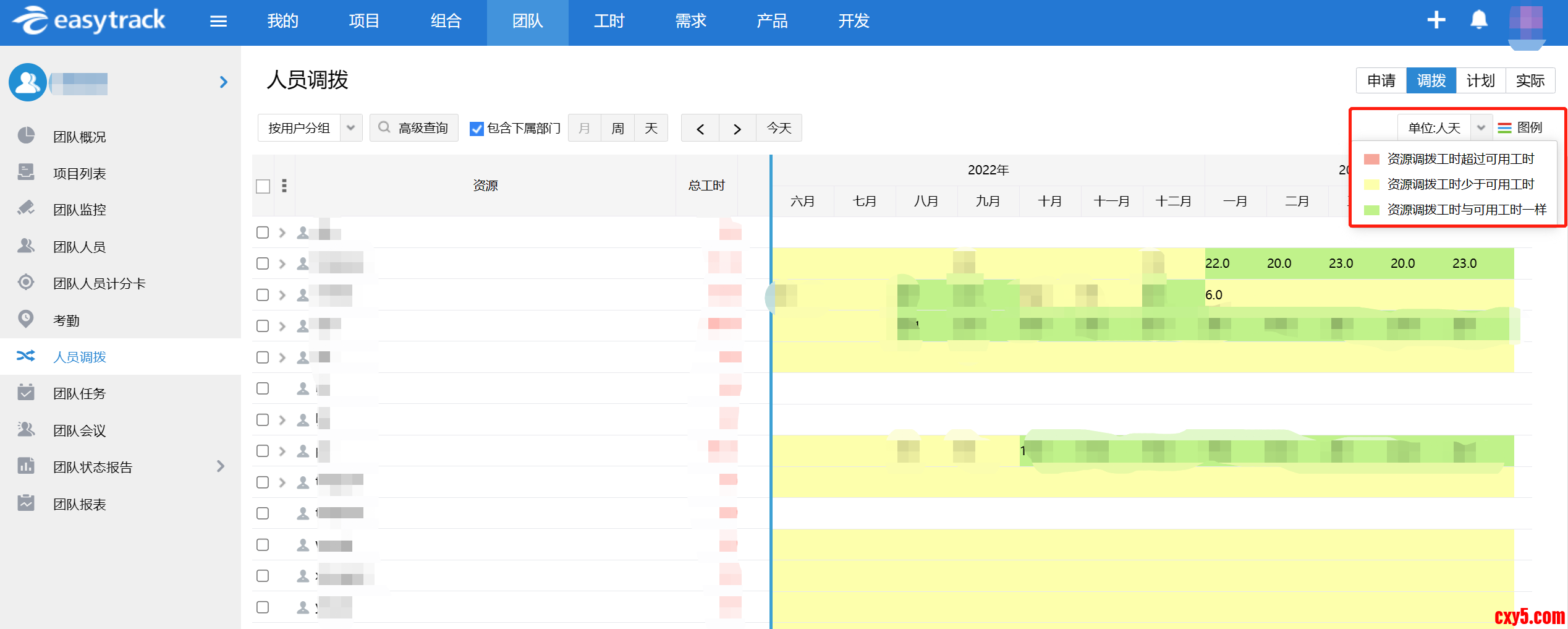Click the column options three-dot icon
Screen dimensions: 1568x629
coord(284,186)
